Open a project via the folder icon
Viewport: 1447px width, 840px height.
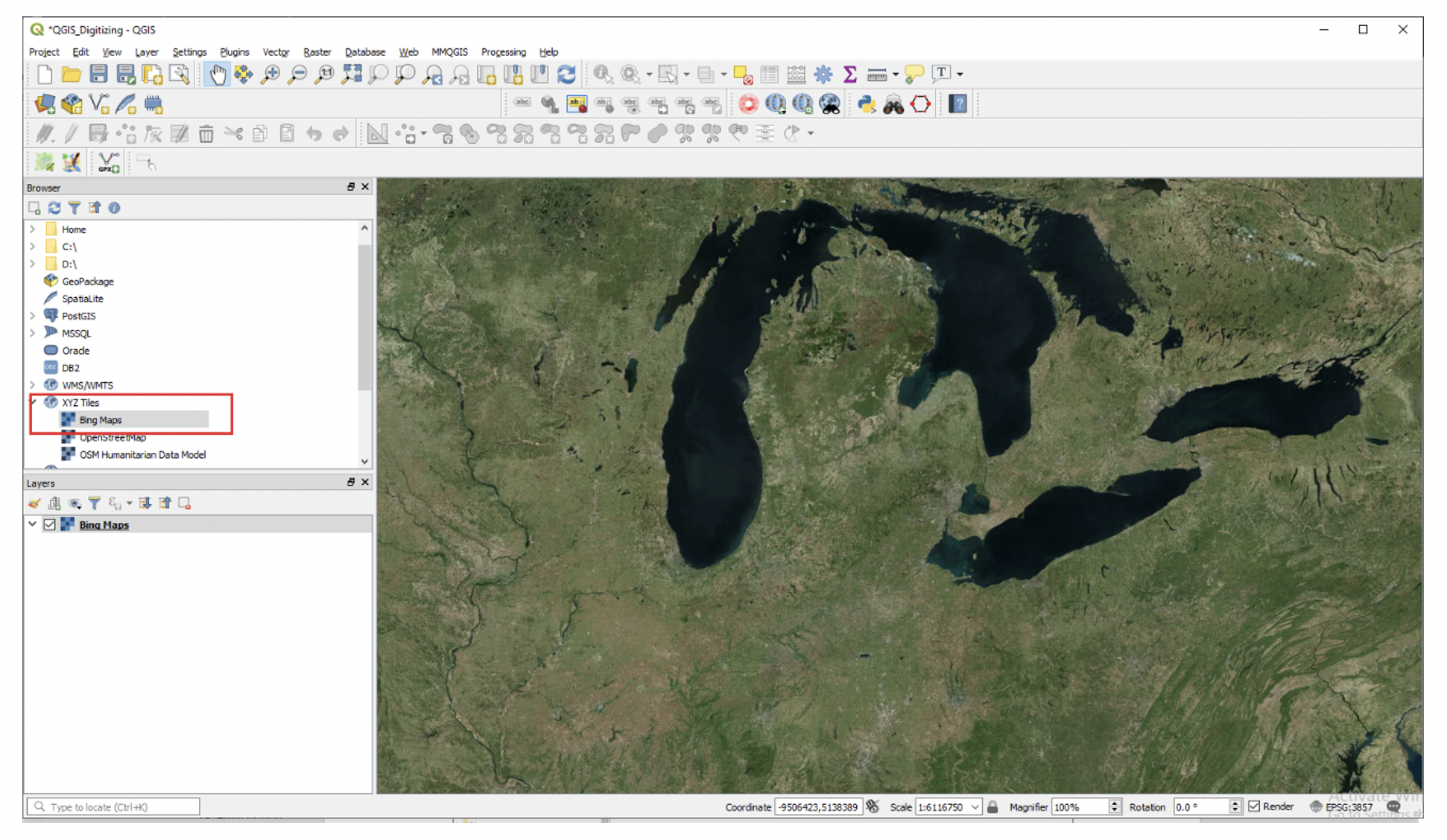click(x=71, y=74)
